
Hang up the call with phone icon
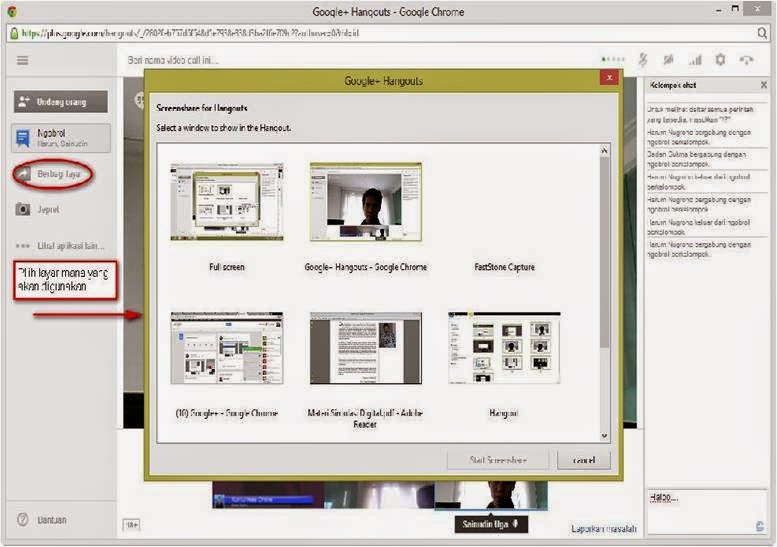(746, 60)
